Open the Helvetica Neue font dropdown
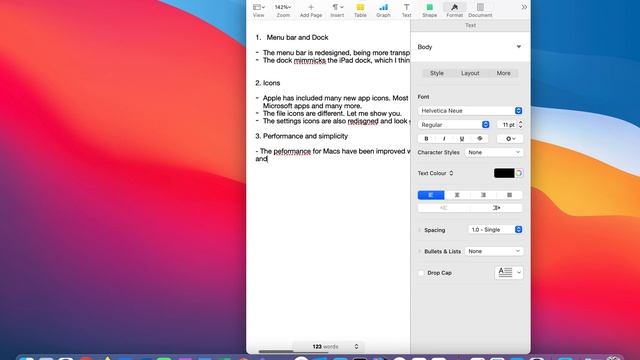This screenshot has width=640, height=360. pos(470,111)
